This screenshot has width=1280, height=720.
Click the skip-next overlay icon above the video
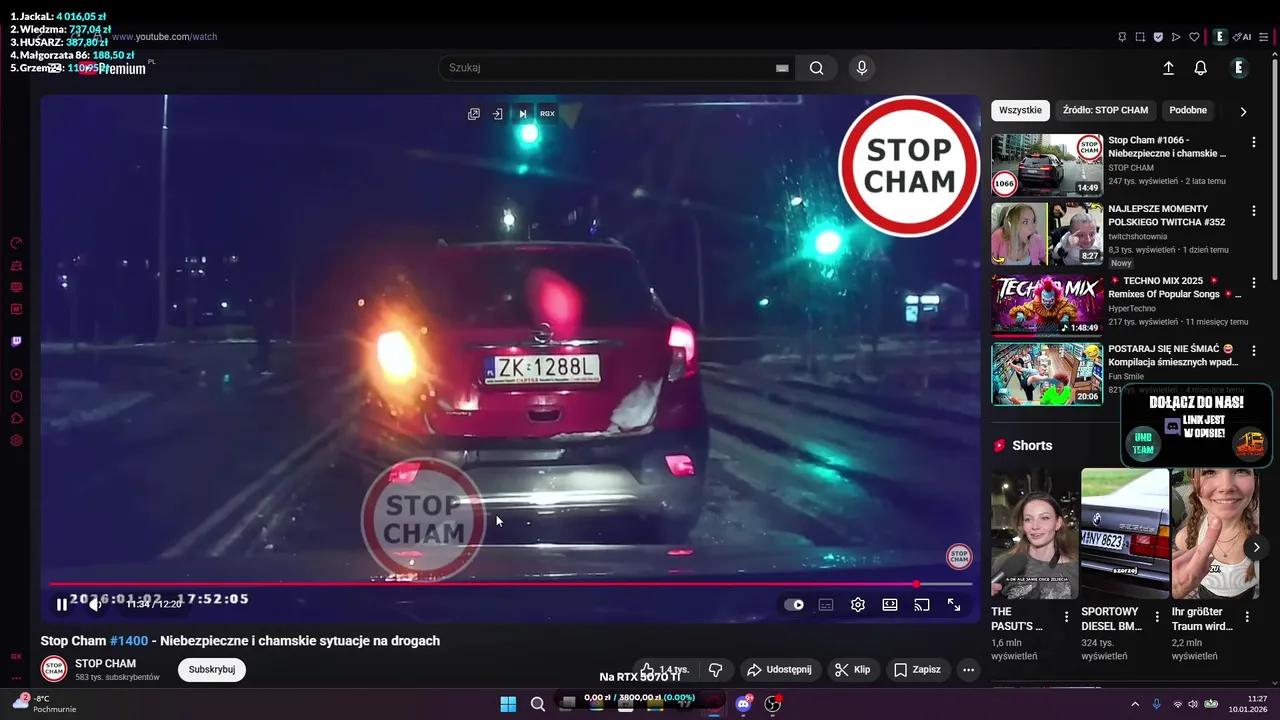(522, 114)
